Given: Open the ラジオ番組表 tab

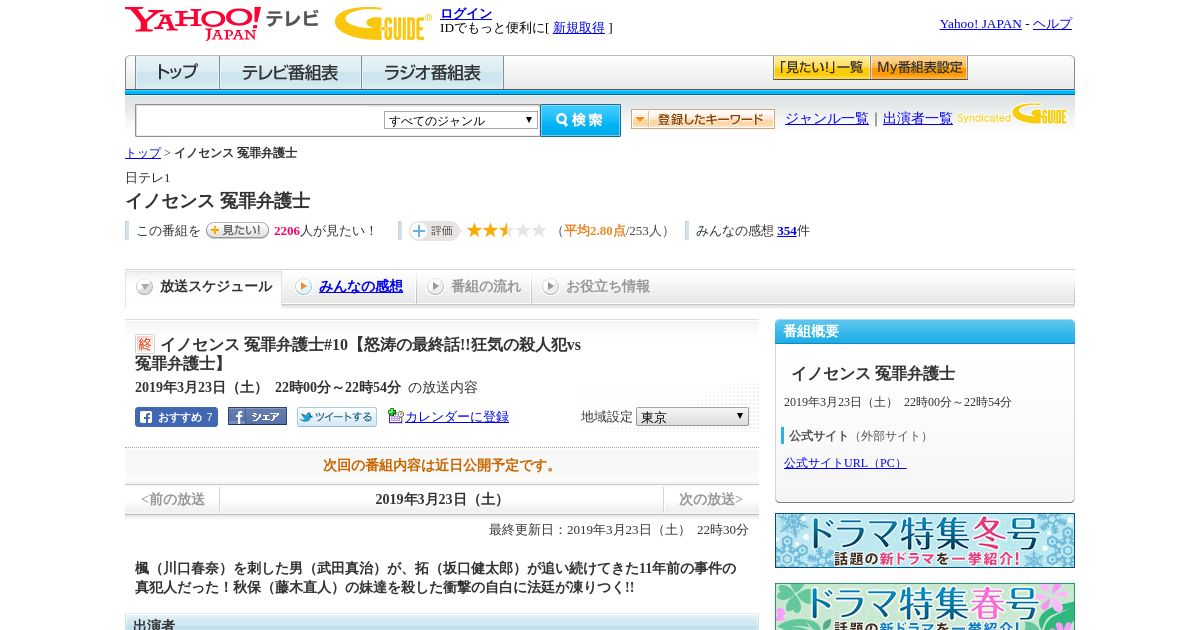Looking at the screenshot, I should point(432,73).
